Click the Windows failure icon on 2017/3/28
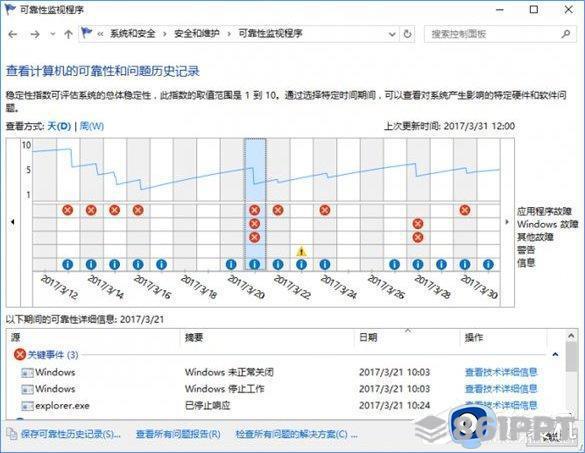Viewport: 585px width, 453px height. pyautogui.click(x=418, y=224)
